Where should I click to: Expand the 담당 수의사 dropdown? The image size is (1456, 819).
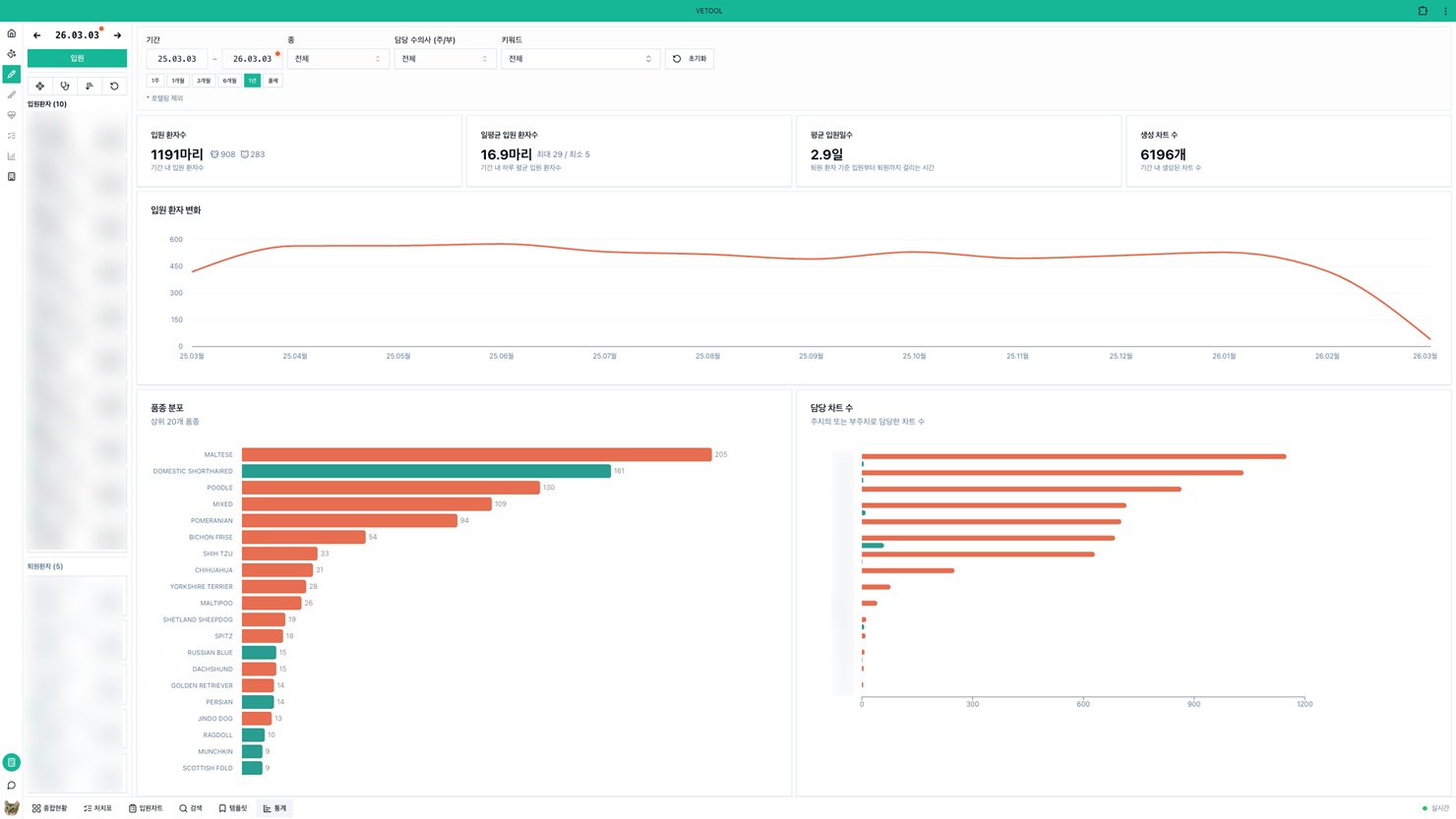click(x=445, y=59)
